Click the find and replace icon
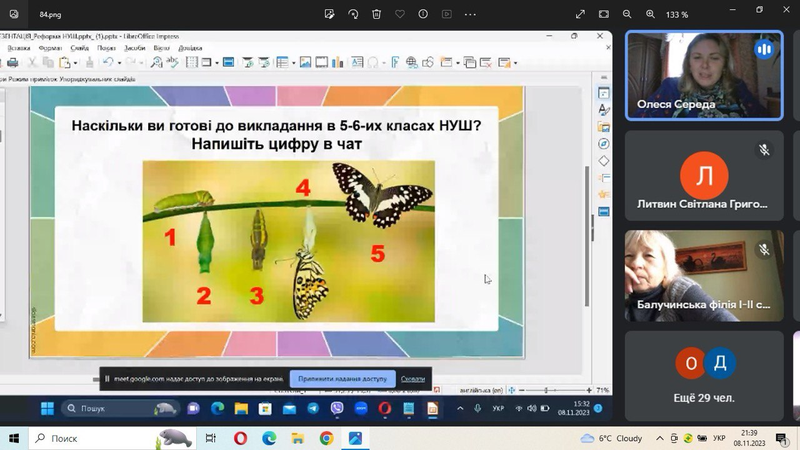800x450 pixels. (x=156, y=62)
